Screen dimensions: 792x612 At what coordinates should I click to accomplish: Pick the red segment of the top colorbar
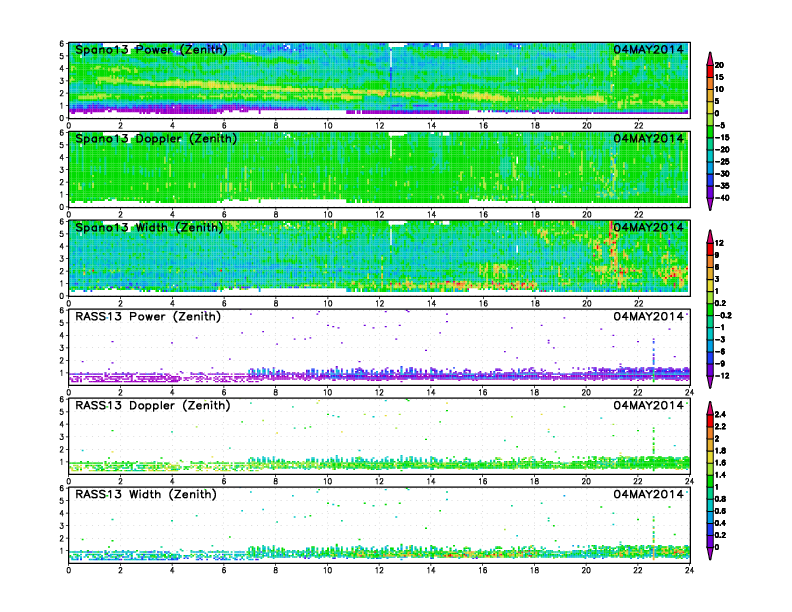click(x=710, y=71)
